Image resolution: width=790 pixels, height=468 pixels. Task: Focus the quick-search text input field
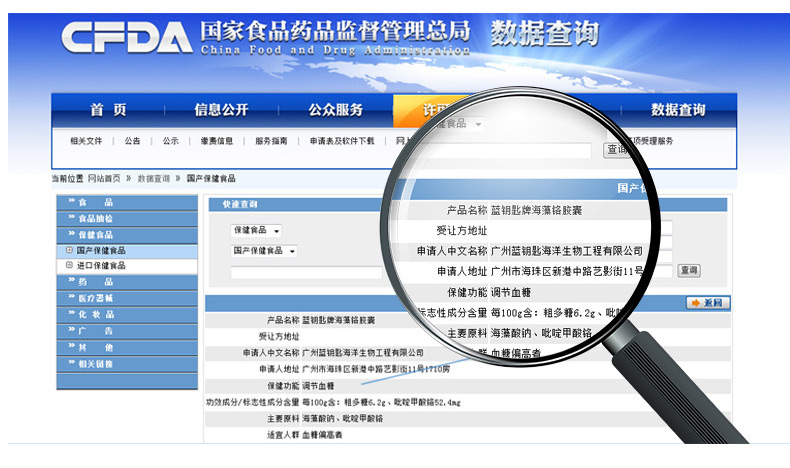tap(306, 273)
